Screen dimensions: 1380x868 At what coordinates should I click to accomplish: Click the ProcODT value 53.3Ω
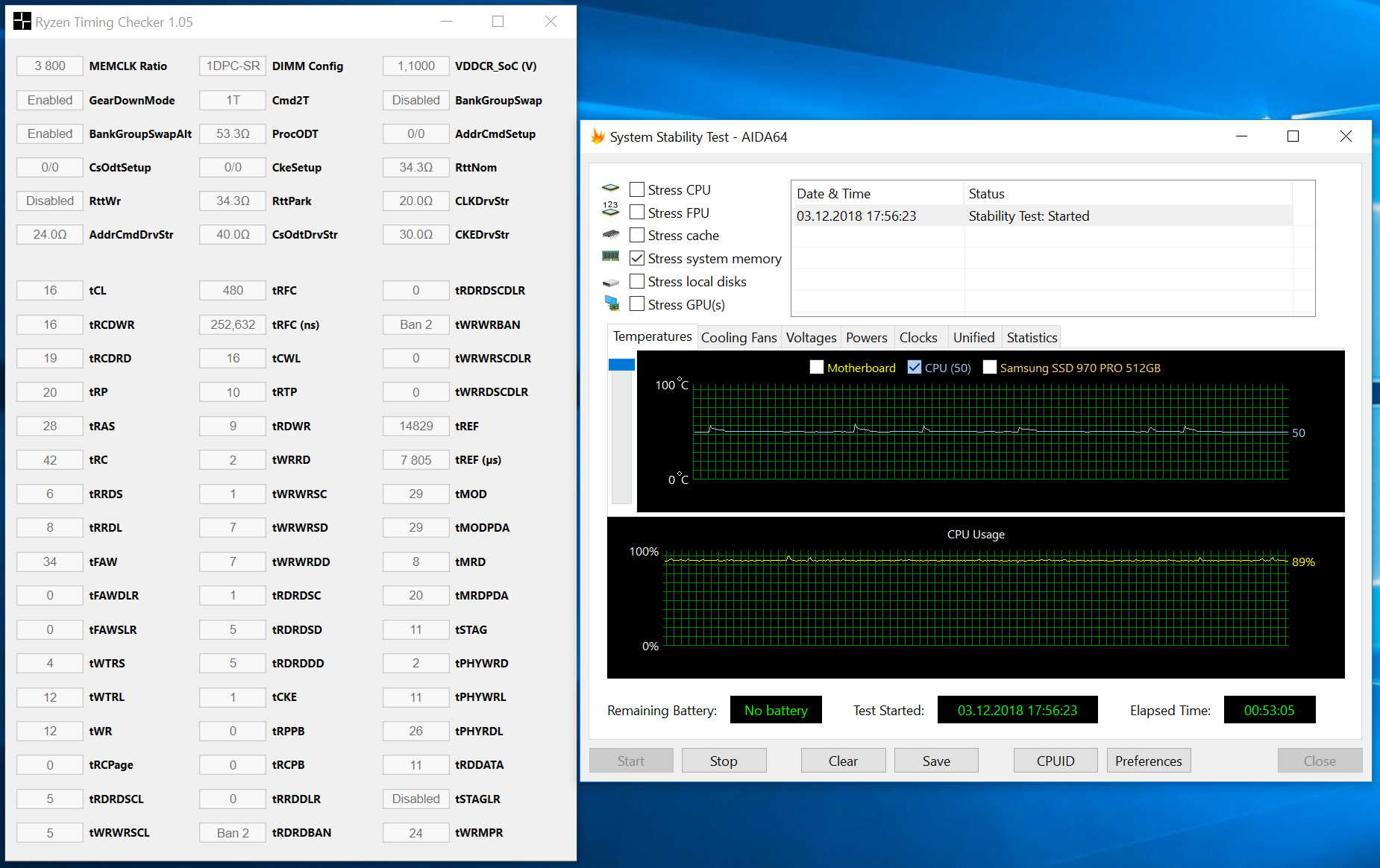[233, 133]
